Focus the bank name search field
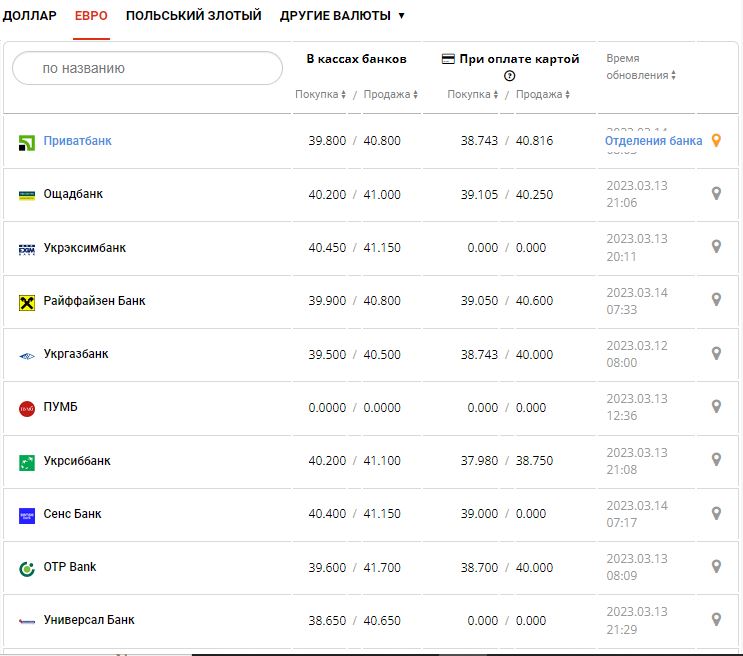The height and width of the screenshot is (656, 743). pos(148,68)
